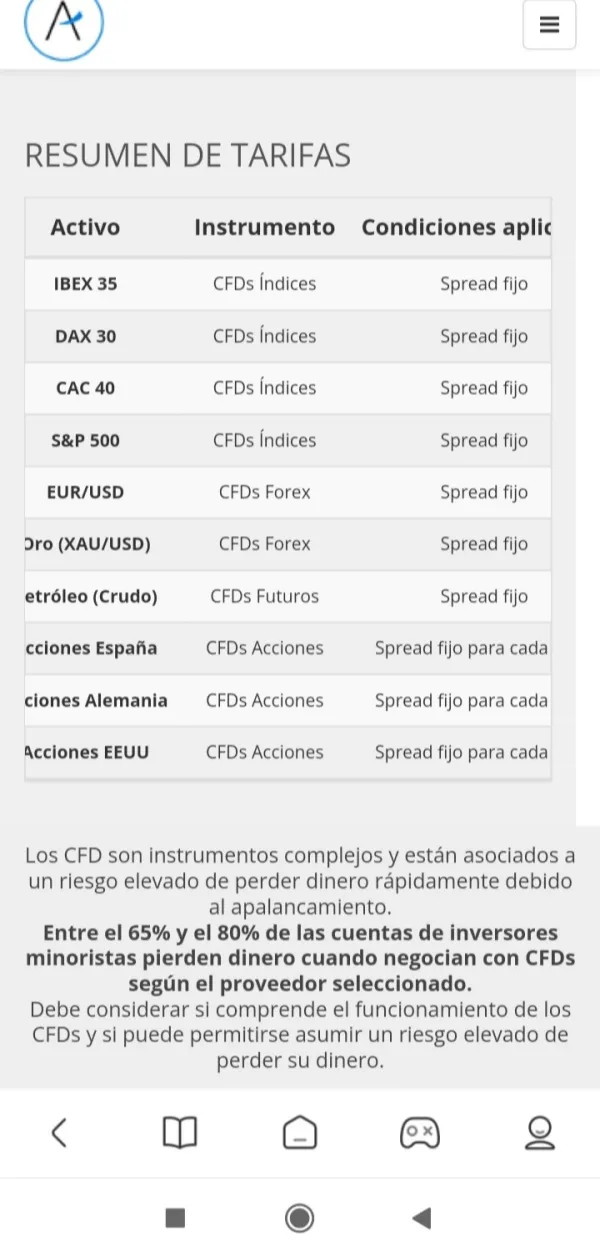Select the IBEX 35 row
Image resolution: width=600 pixels, height=1257 pixels.
(x=85, y=284)
